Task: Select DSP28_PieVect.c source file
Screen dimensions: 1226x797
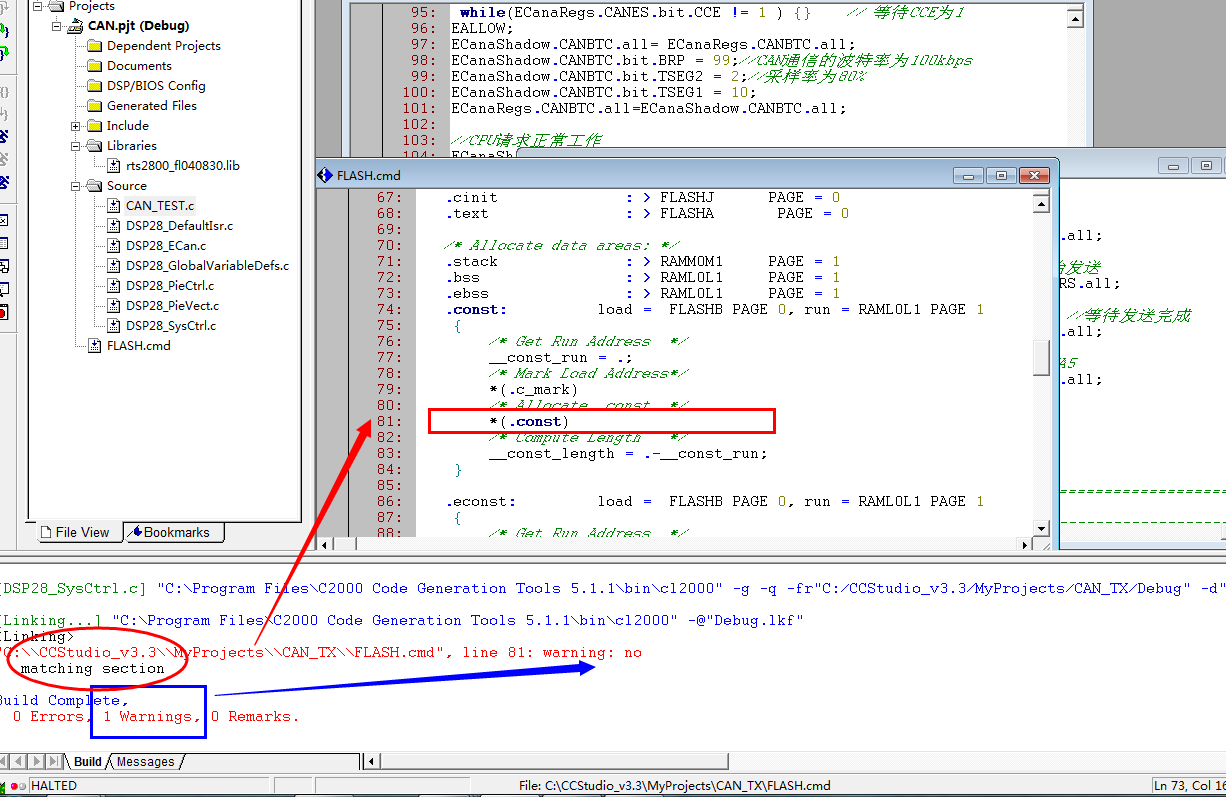Action: tap(172, 306)
